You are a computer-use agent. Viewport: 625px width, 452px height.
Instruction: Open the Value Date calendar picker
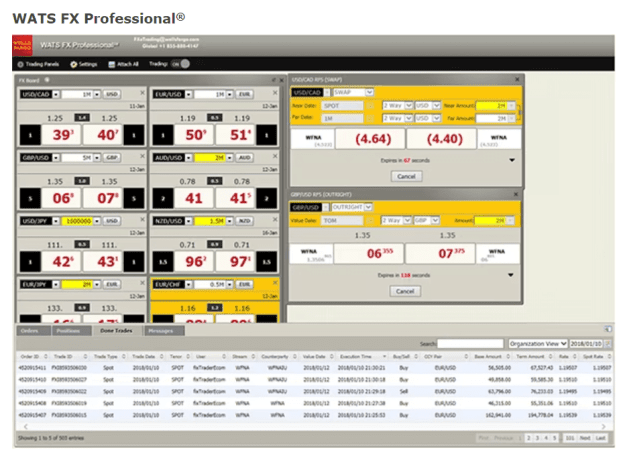pyautogui.click(x=369, y=220)
